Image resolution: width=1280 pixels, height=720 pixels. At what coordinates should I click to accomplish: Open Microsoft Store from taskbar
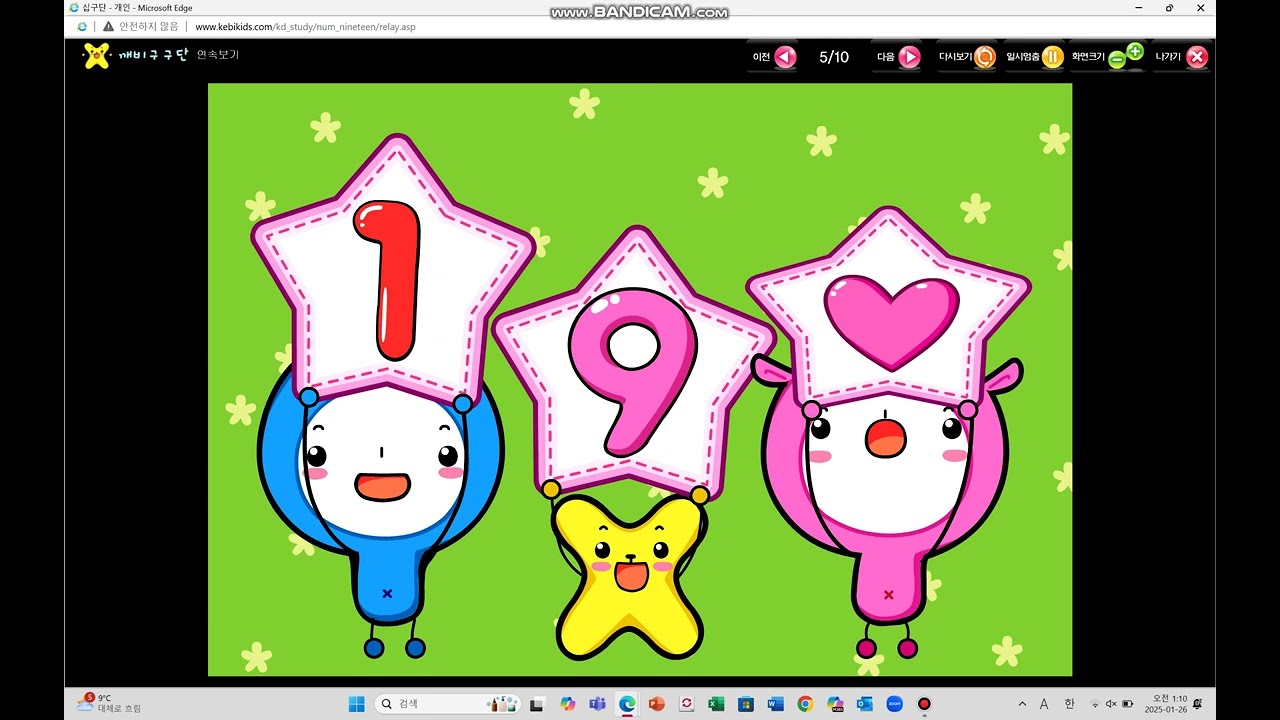pos(745,704)
